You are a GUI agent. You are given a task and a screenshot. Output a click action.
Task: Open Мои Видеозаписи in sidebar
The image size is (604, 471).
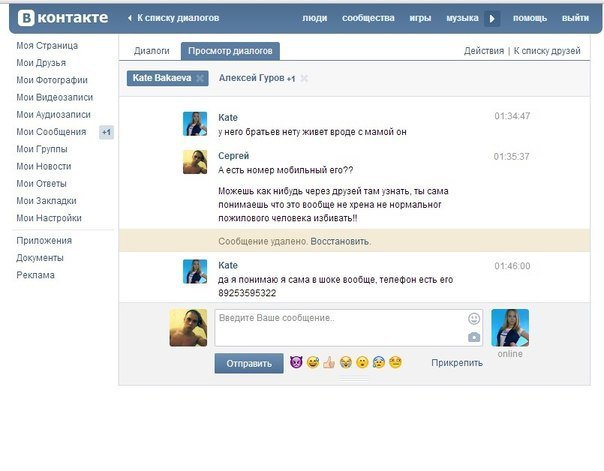[55, 97]
